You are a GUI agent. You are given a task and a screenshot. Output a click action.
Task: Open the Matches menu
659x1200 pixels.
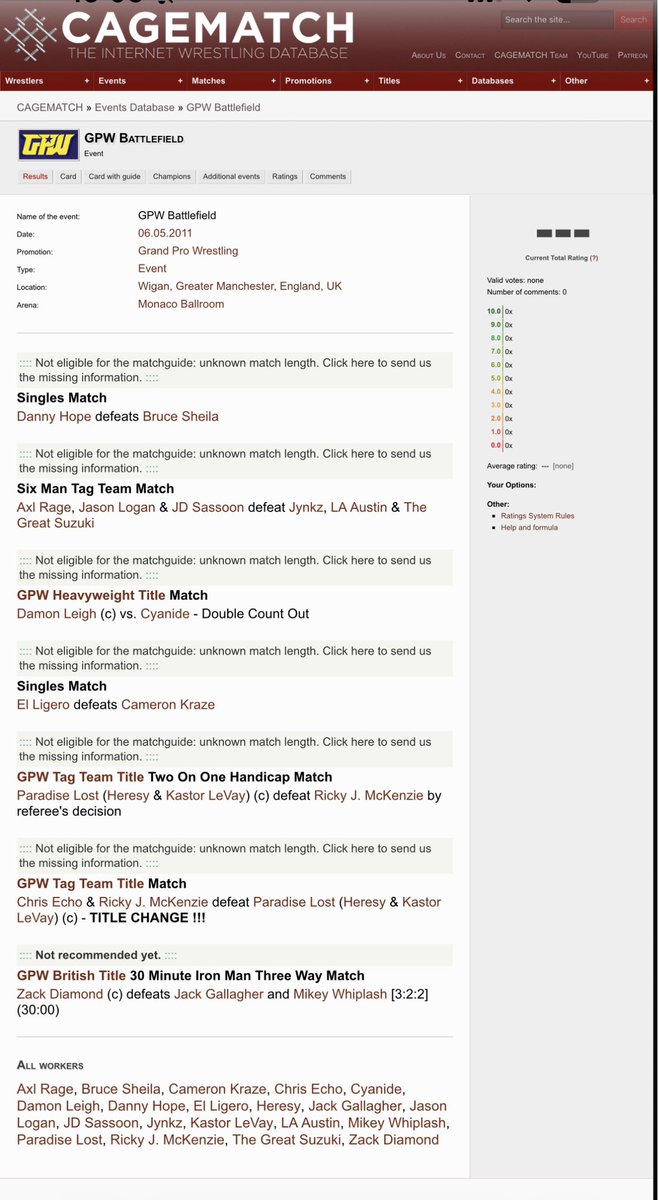[209, 81]
